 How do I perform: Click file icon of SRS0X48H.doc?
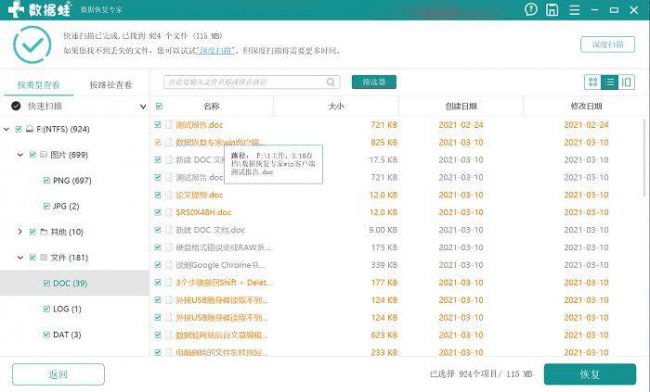[169, 212]
